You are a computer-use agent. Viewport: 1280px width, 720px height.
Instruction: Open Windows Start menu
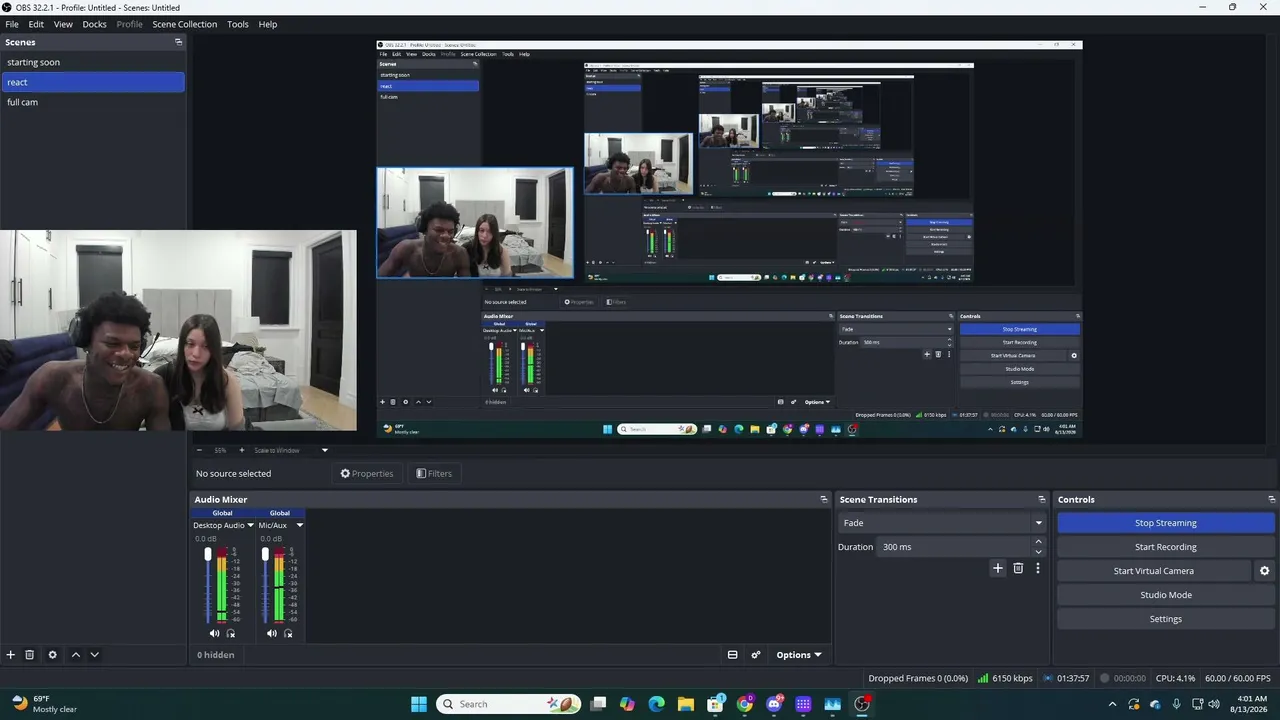418,704
